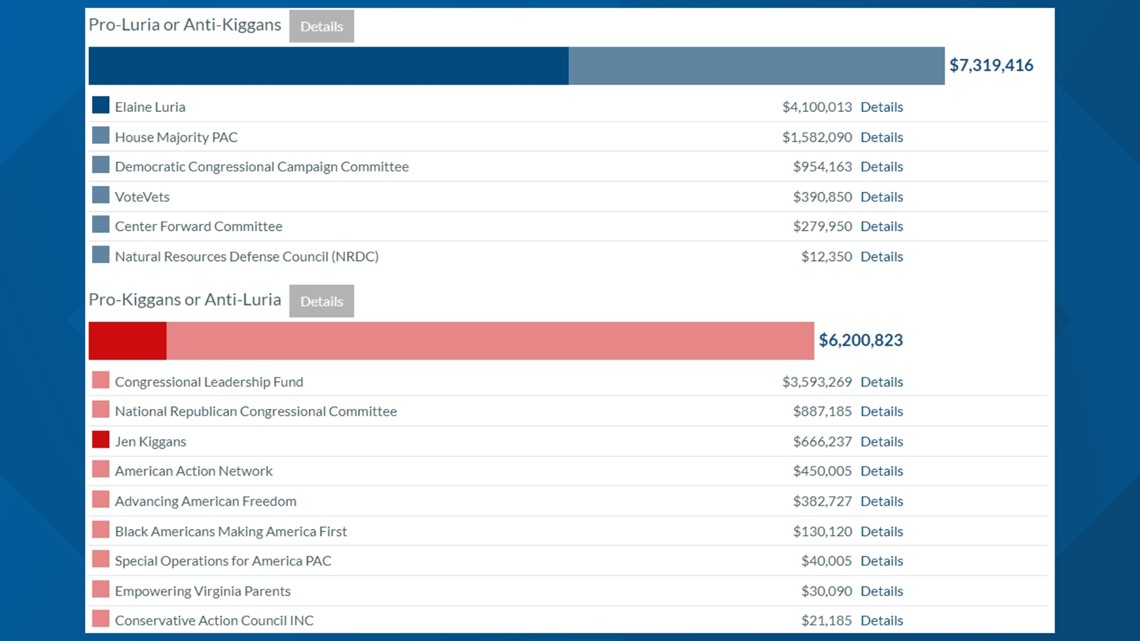Image resolution: width=1140 pixels, height=641 pixels.
Task: Click swatch beside Special Operations for America PAC
Action: [x=101, y=560]
